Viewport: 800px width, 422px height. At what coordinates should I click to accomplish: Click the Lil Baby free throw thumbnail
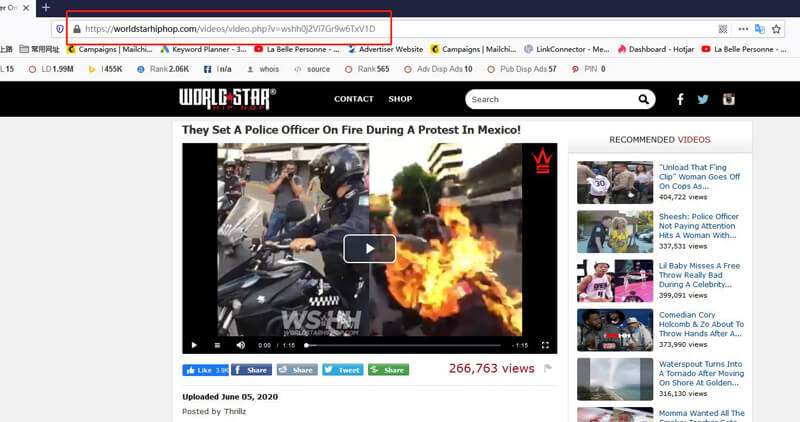615,281
